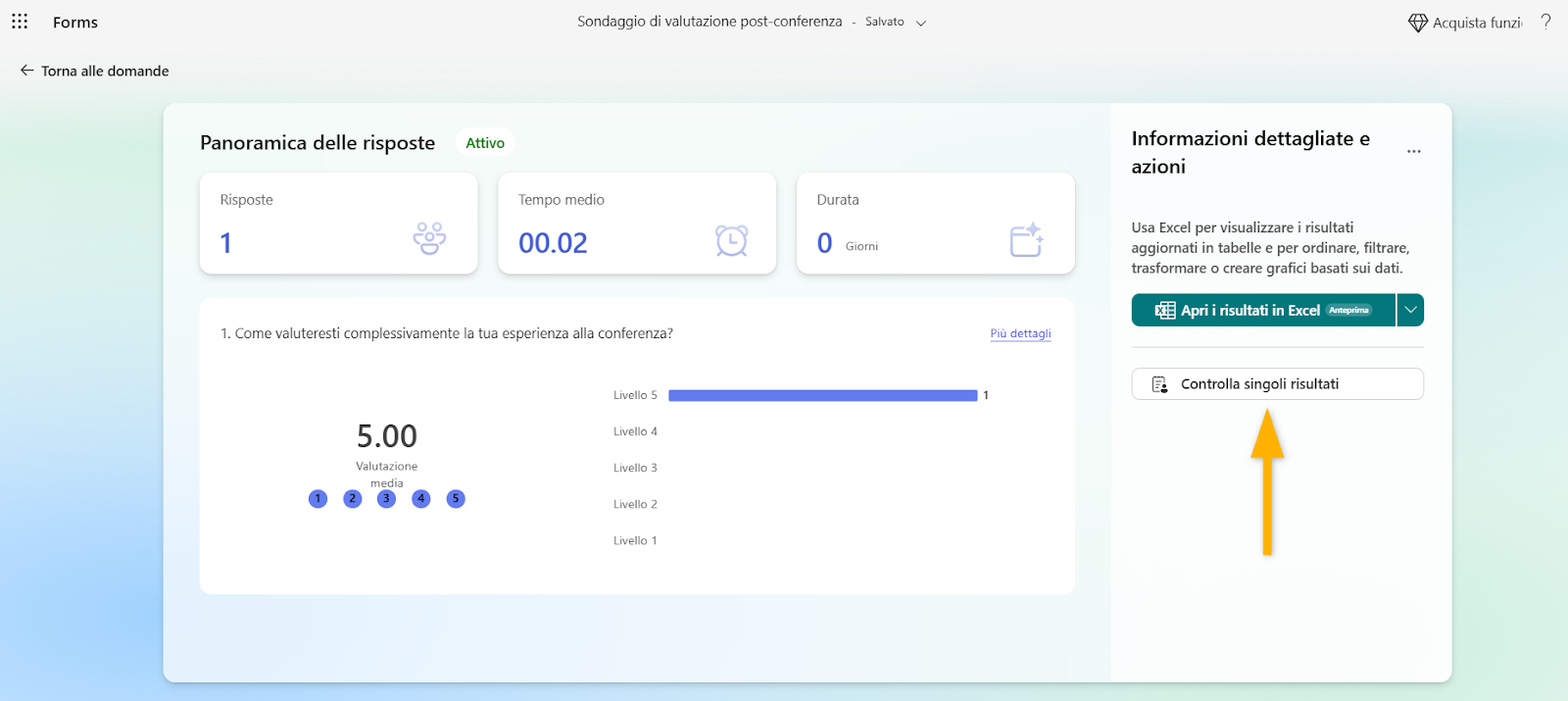Click the help question mark icon
This screenshot has width=1568, height=701.
click(1545, 22)
